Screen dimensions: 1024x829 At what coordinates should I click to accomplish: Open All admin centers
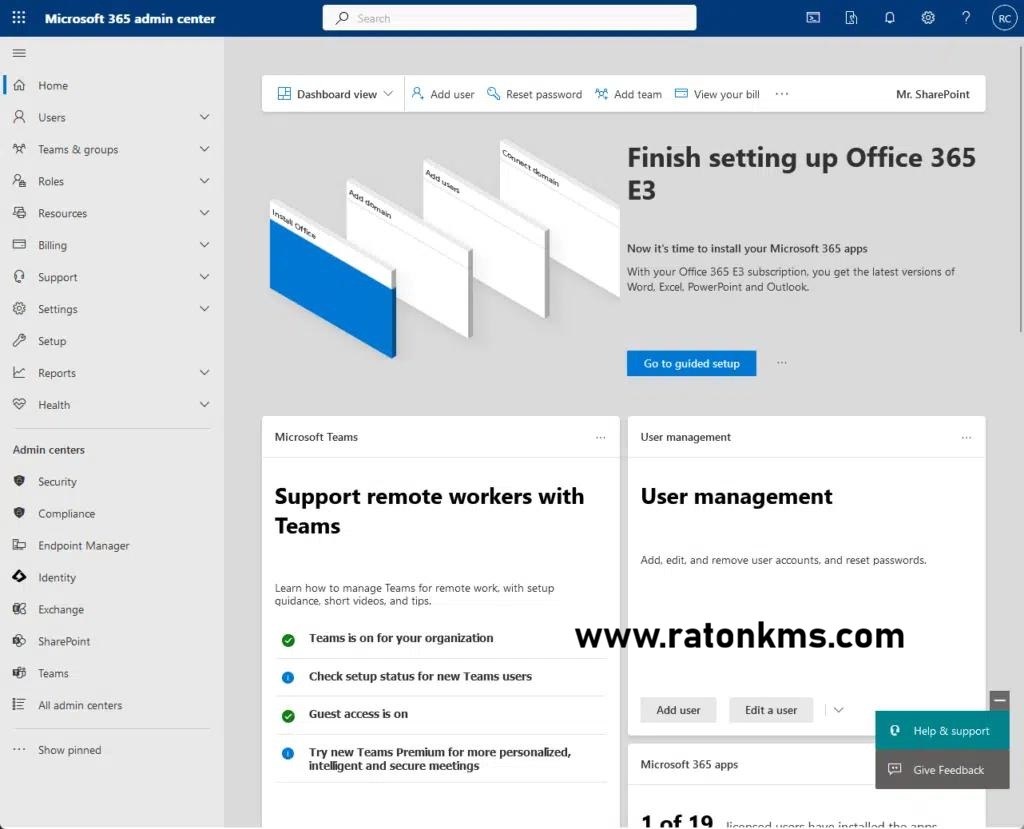click(80, 705)
